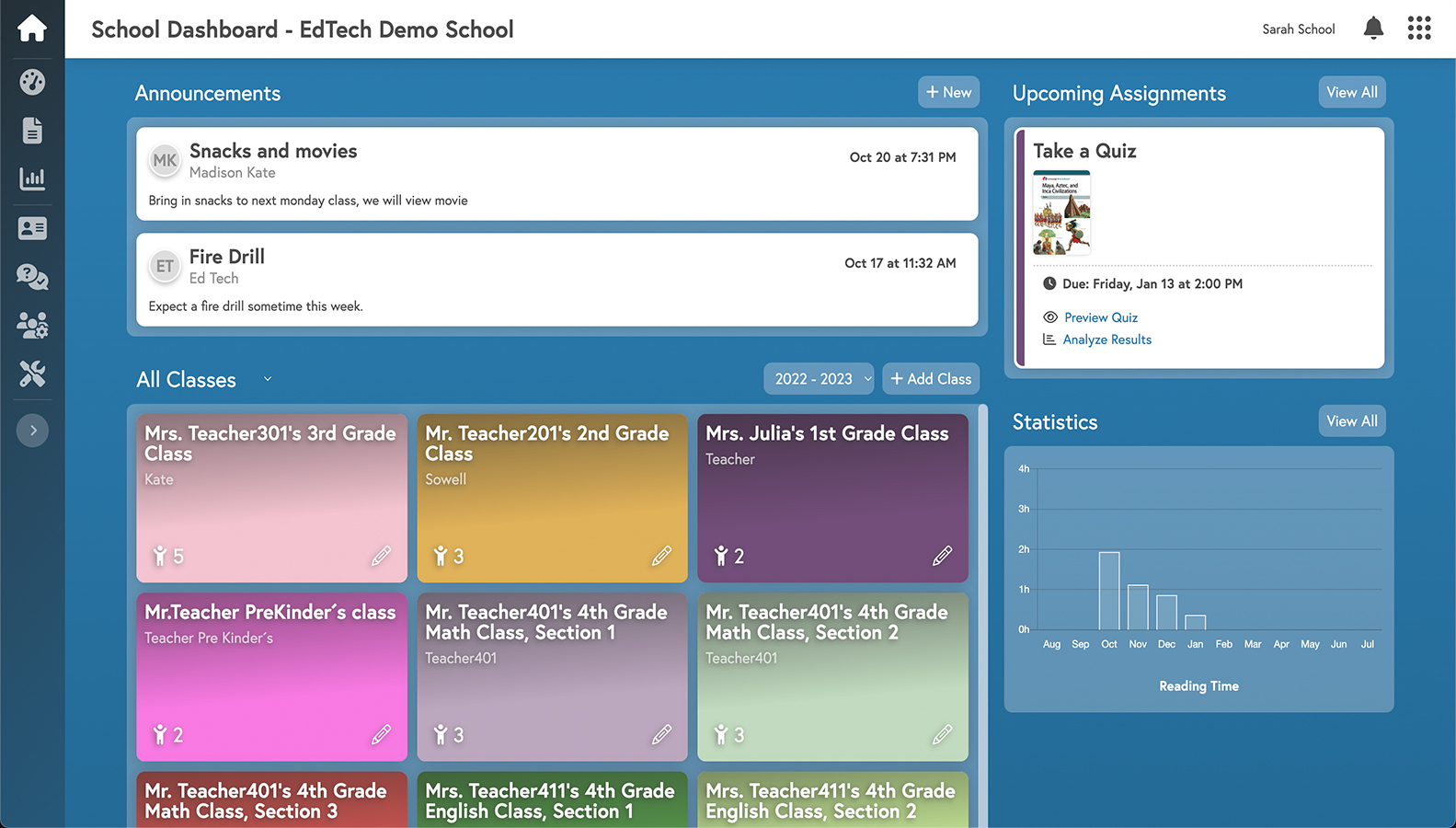Click the + New announcement button
1456x828 pixels.
point(948,92)
